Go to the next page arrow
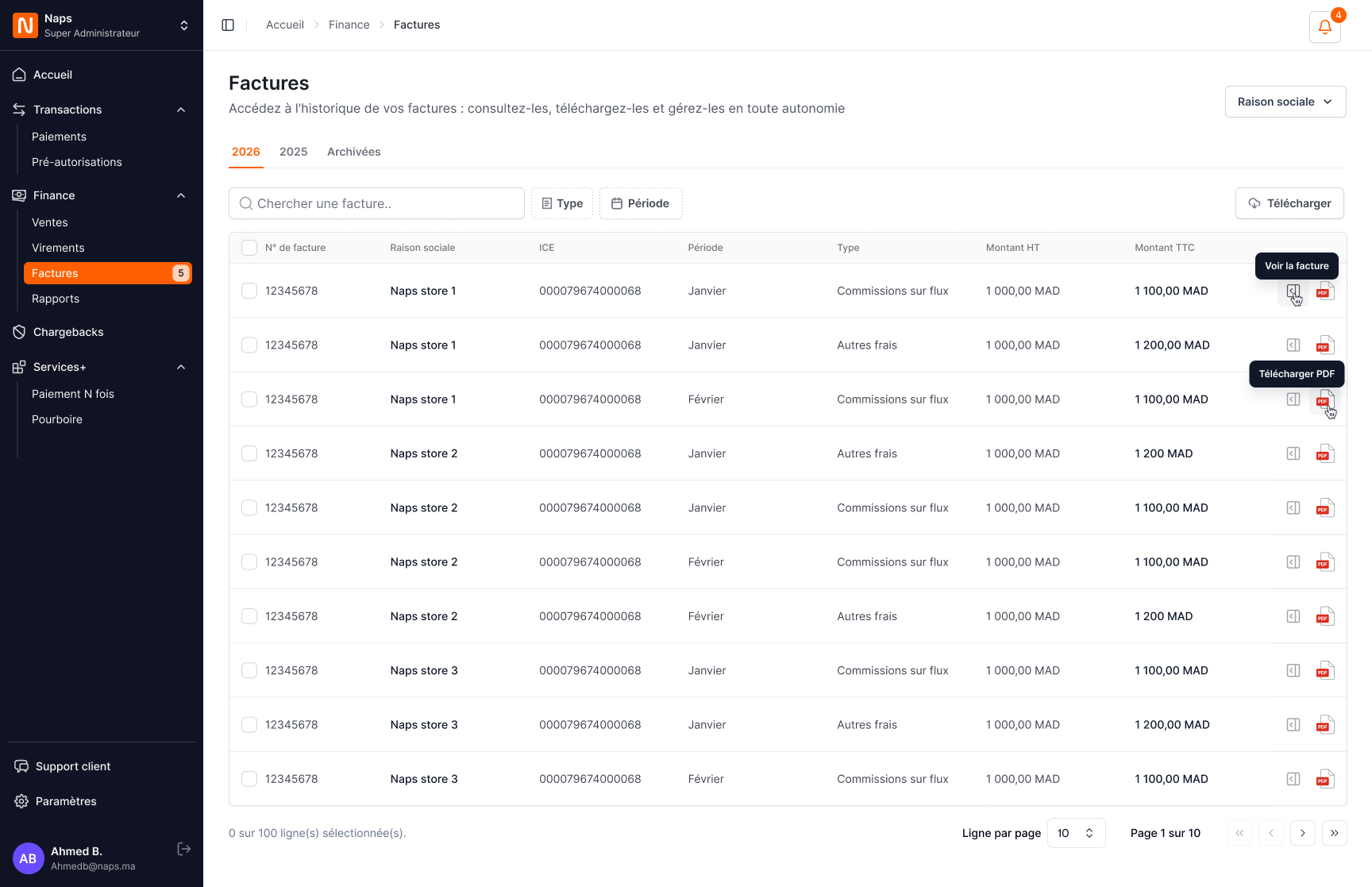 click(x=1302, y=833)
